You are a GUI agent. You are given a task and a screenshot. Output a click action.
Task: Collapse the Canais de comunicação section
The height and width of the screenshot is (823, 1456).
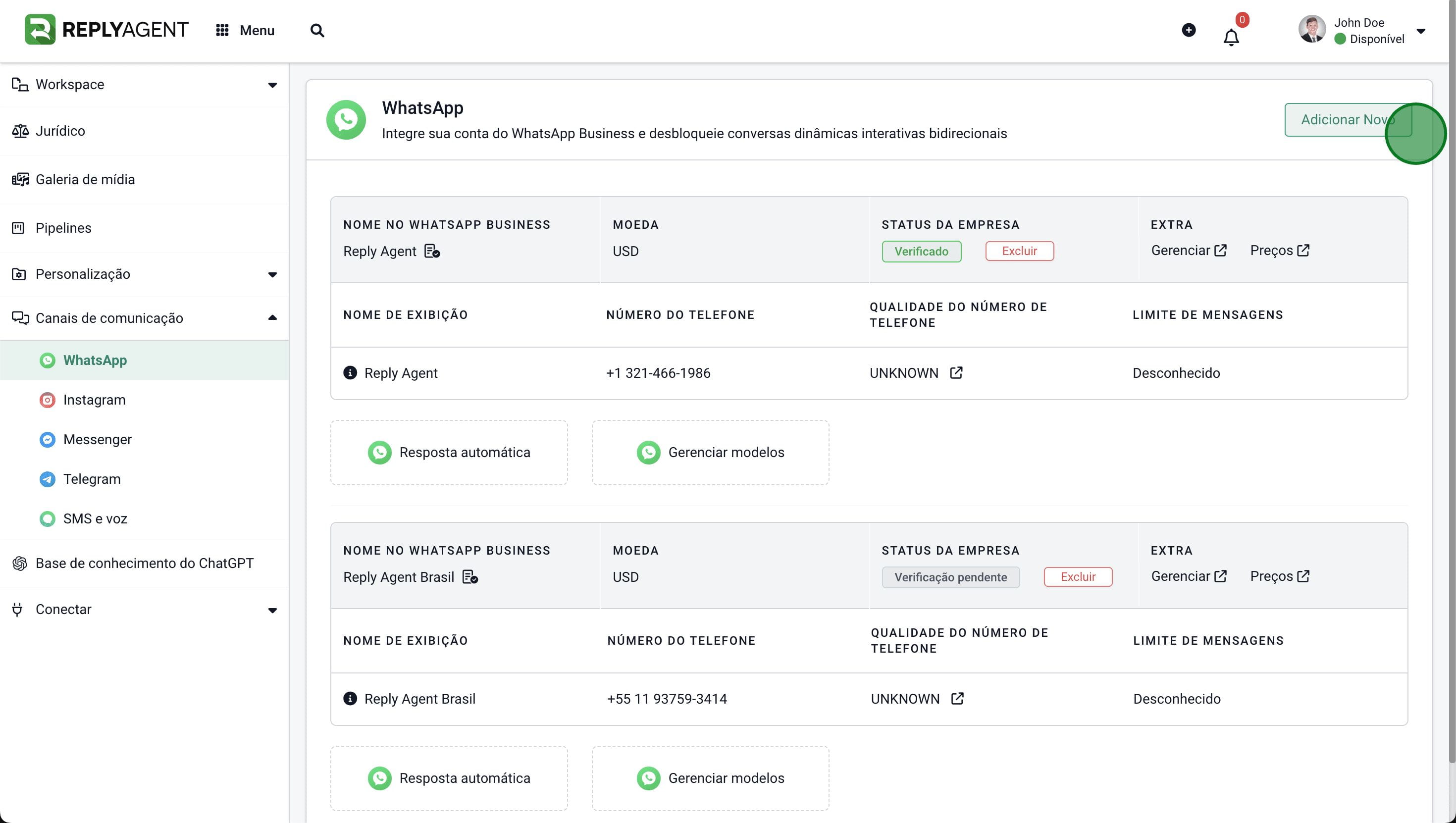click(272, 318)
